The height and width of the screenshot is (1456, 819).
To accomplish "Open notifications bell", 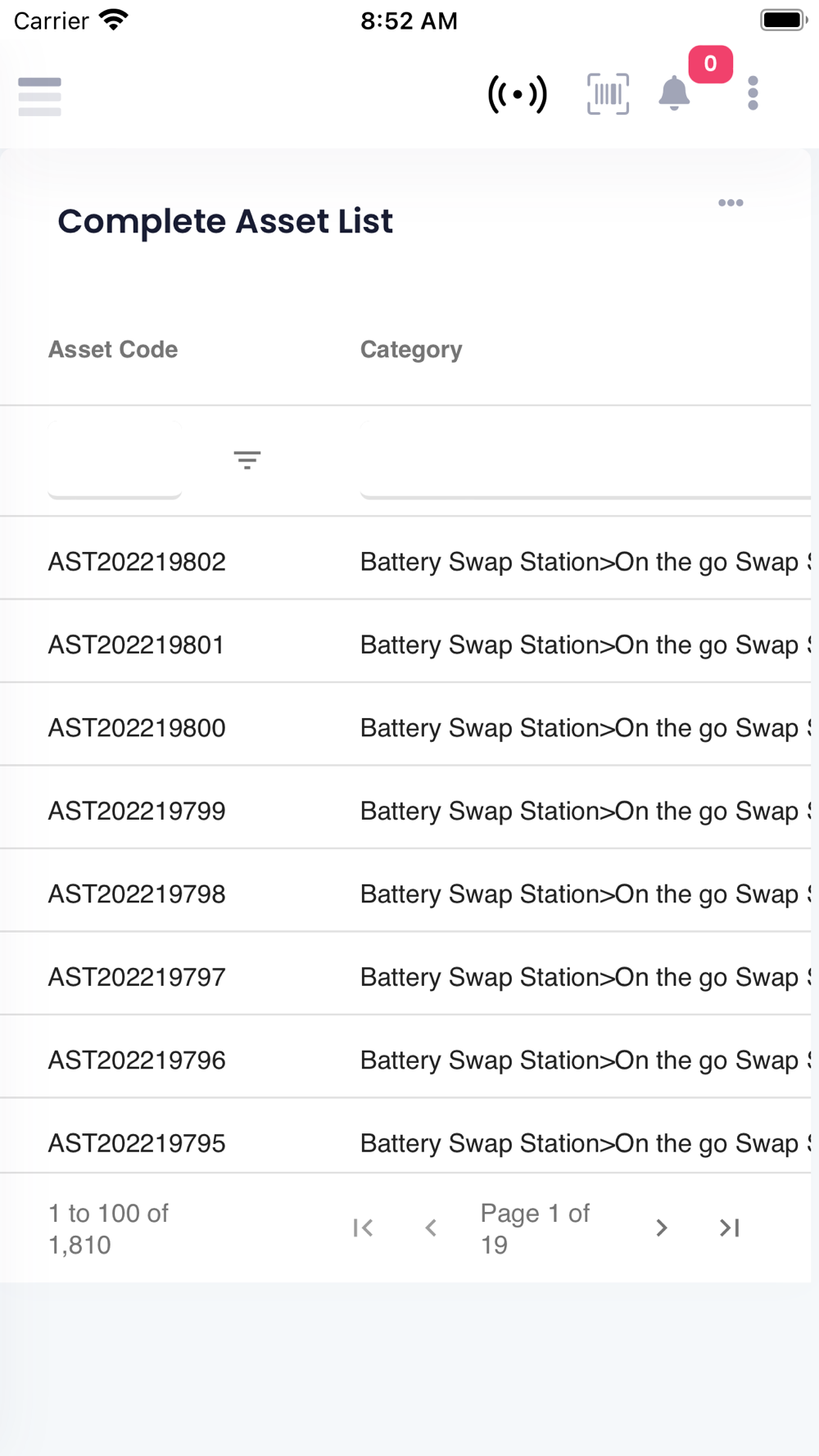I will [674, 93].
